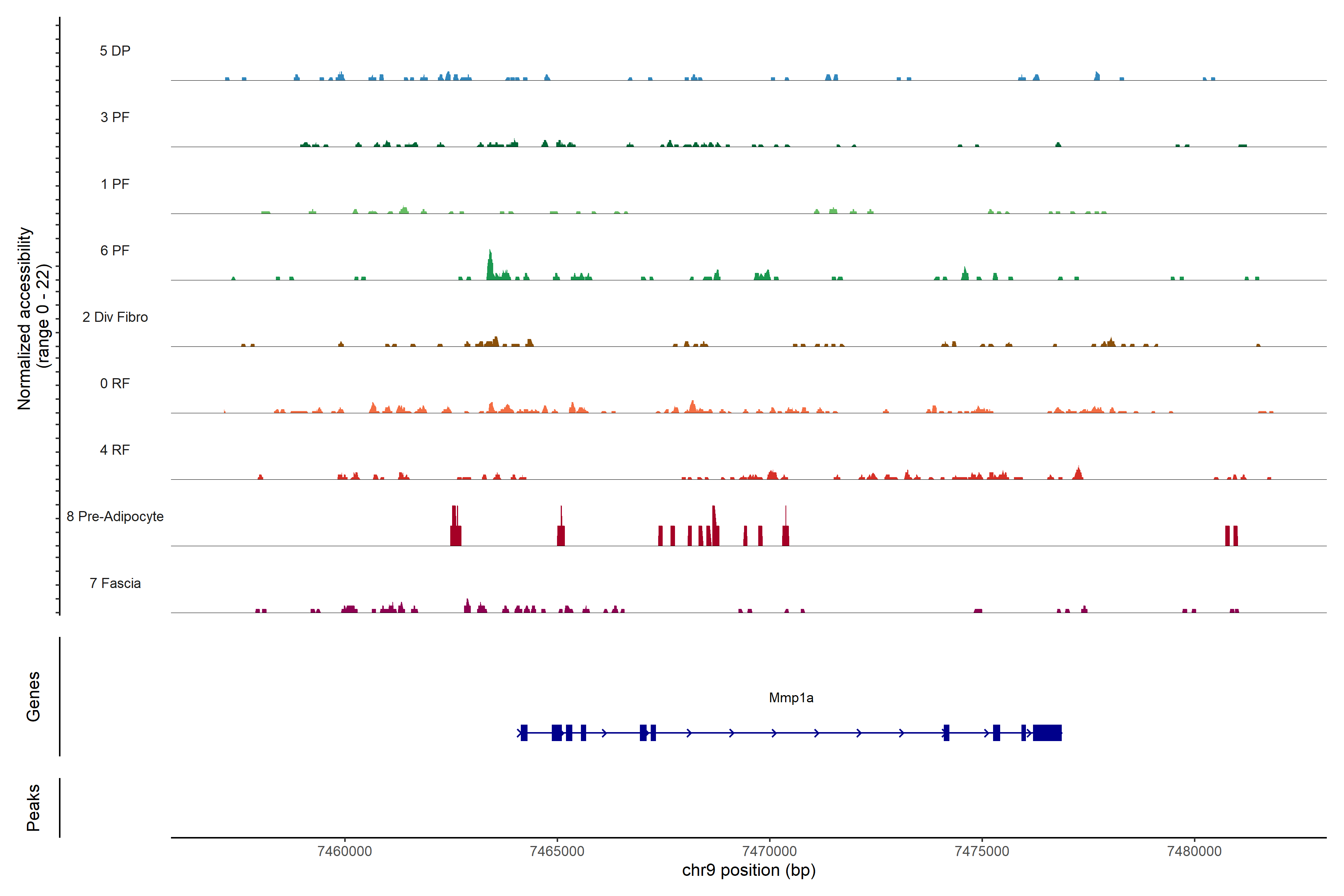Click the 1 PF track label

click(115, 184)
